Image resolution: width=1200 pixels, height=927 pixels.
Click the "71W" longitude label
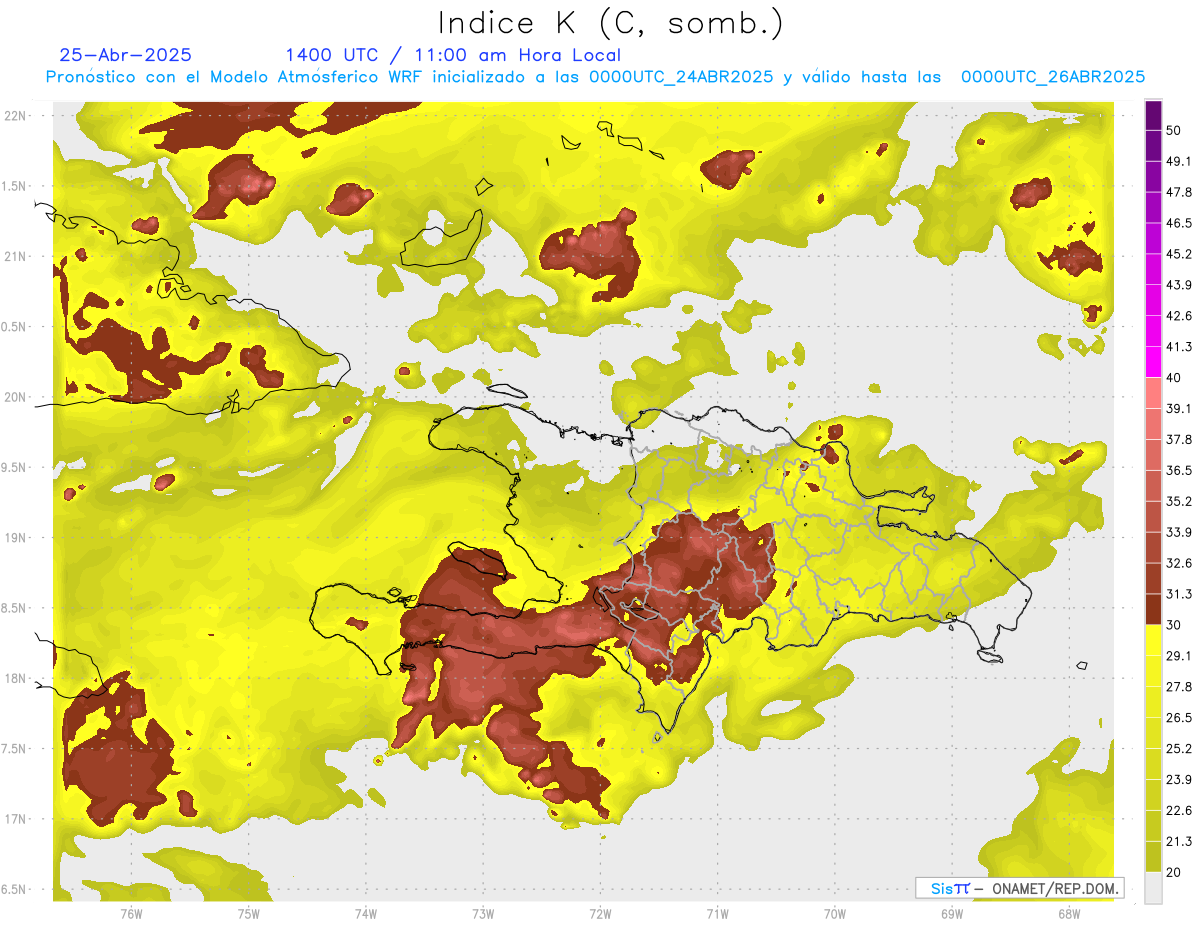tap(717, 914)
